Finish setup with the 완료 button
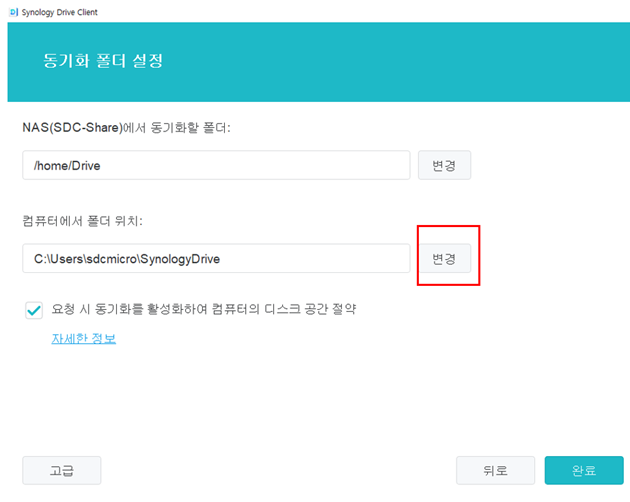 (x=584, y=470)
